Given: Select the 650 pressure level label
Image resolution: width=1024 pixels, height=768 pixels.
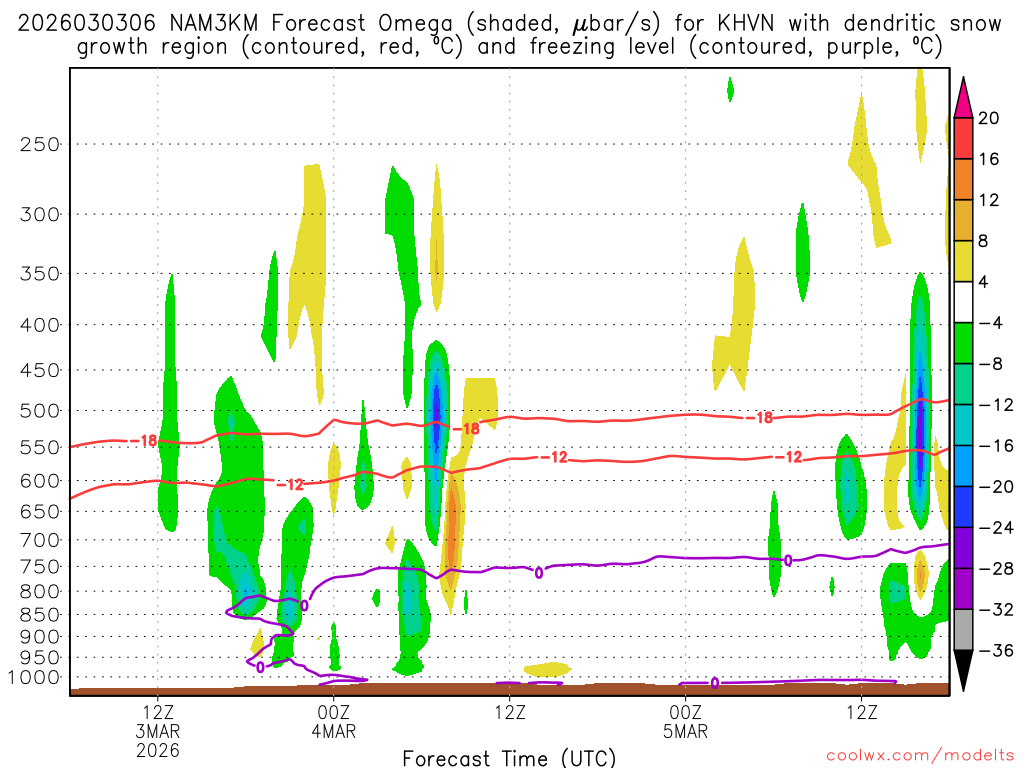Looking at the screenshot, I should [40, 511].
